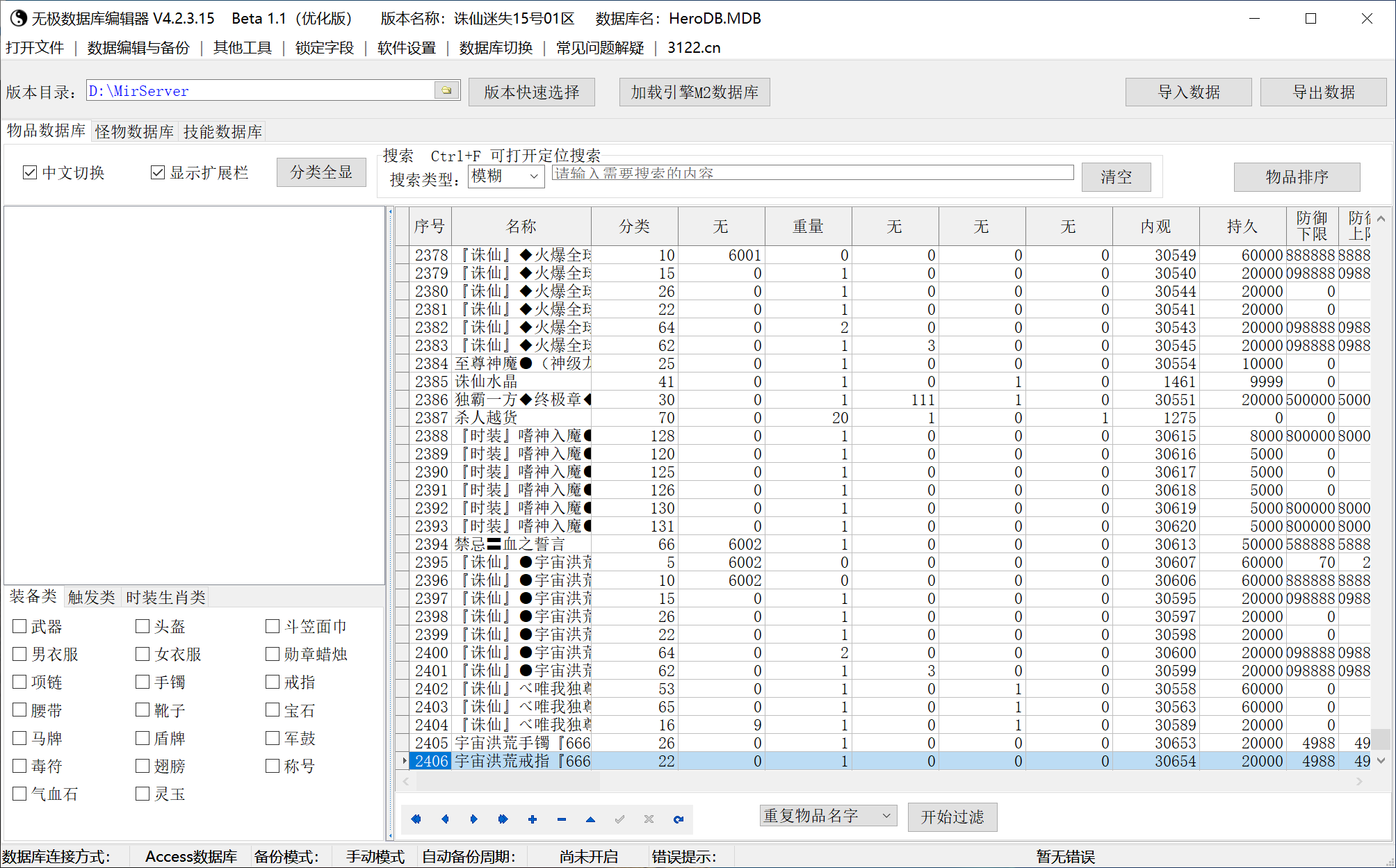The height and width of the screenshot is (868, 1396).
Task: Select the 装备类 tab
Action: [x=33, y=596]
